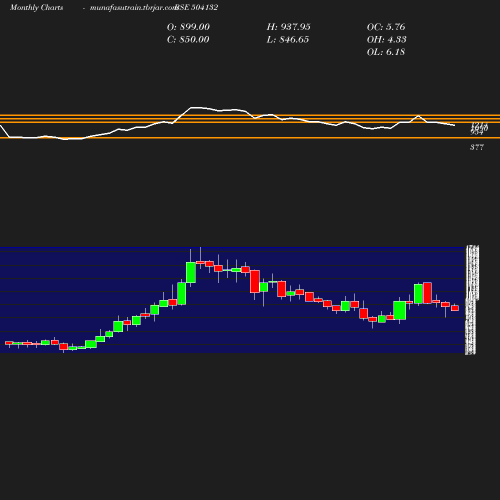Click the '377' axis label
The height and width of the screenshot is (500, 500).
point(477,147)
